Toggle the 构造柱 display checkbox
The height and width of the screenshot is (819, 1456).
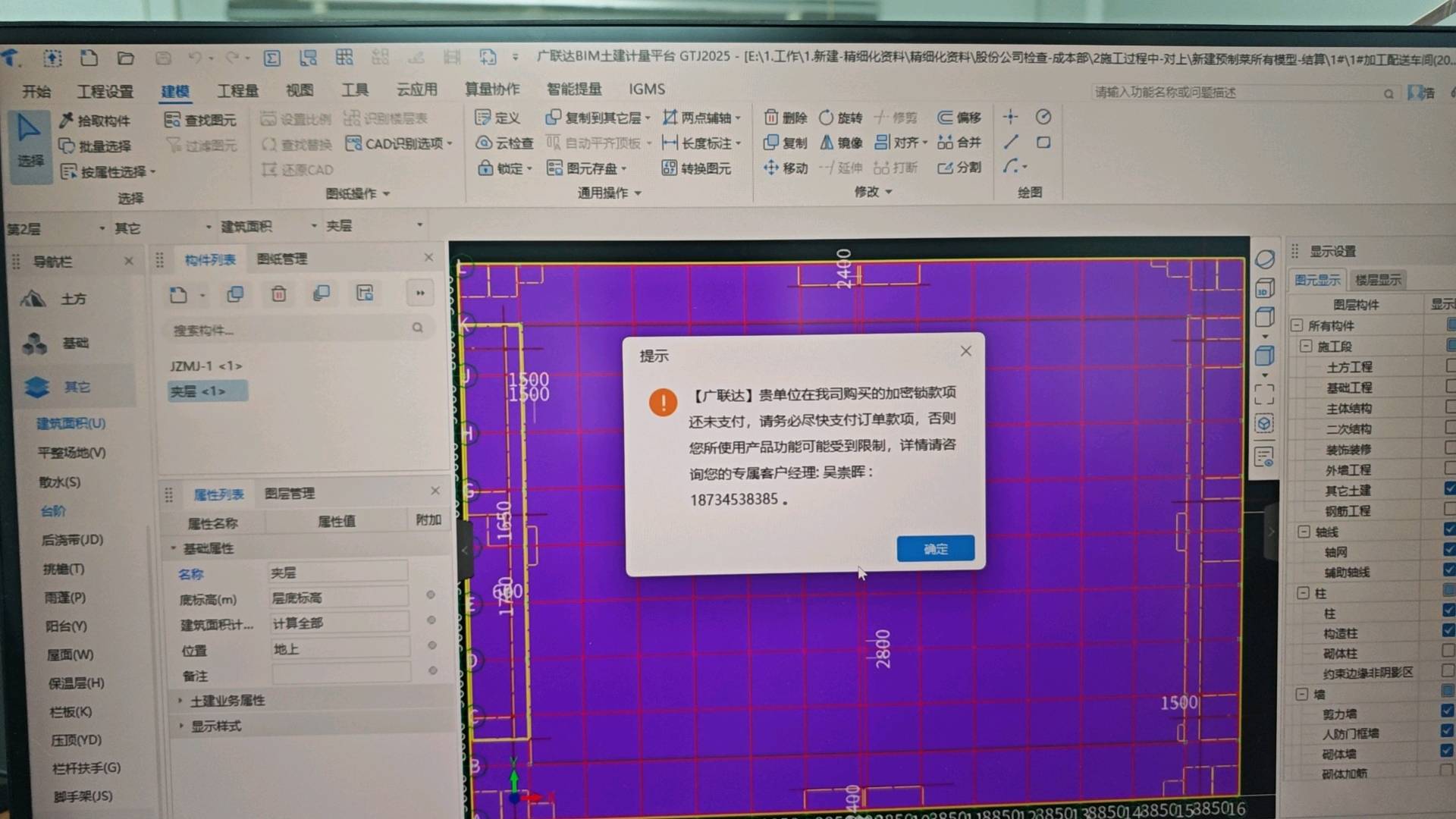(1448, 631)
